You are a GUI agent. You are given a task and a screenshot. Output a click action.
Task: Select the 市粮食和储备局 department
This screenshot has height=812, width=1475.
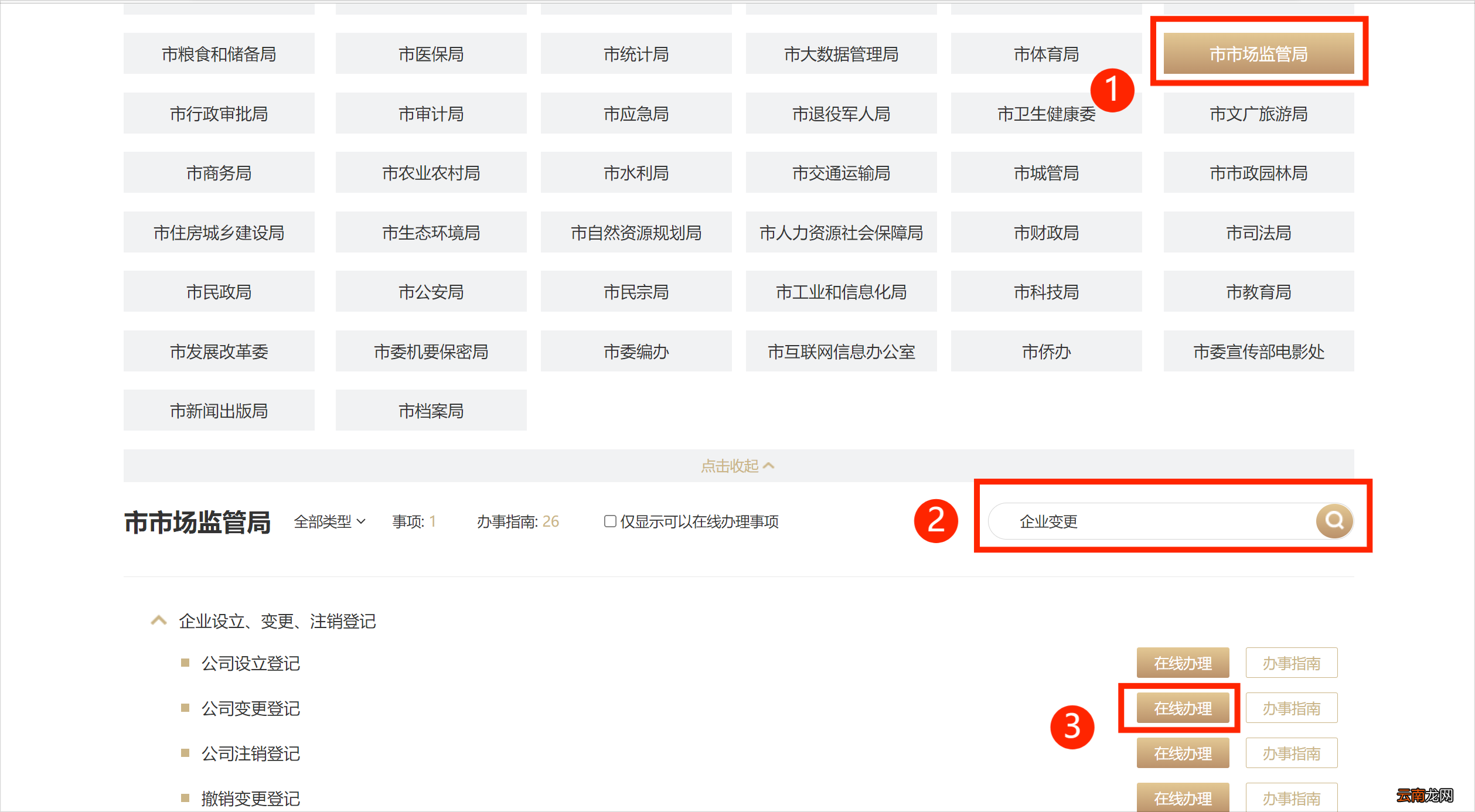pos(219,53)
